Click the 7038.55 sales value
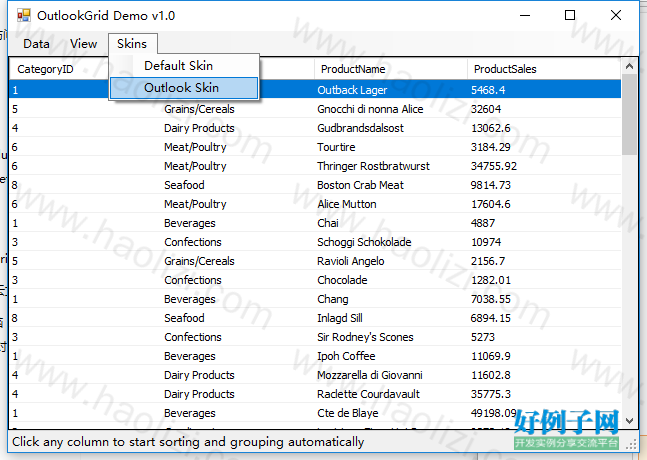 pyautogui.click(x=491, y=299)
